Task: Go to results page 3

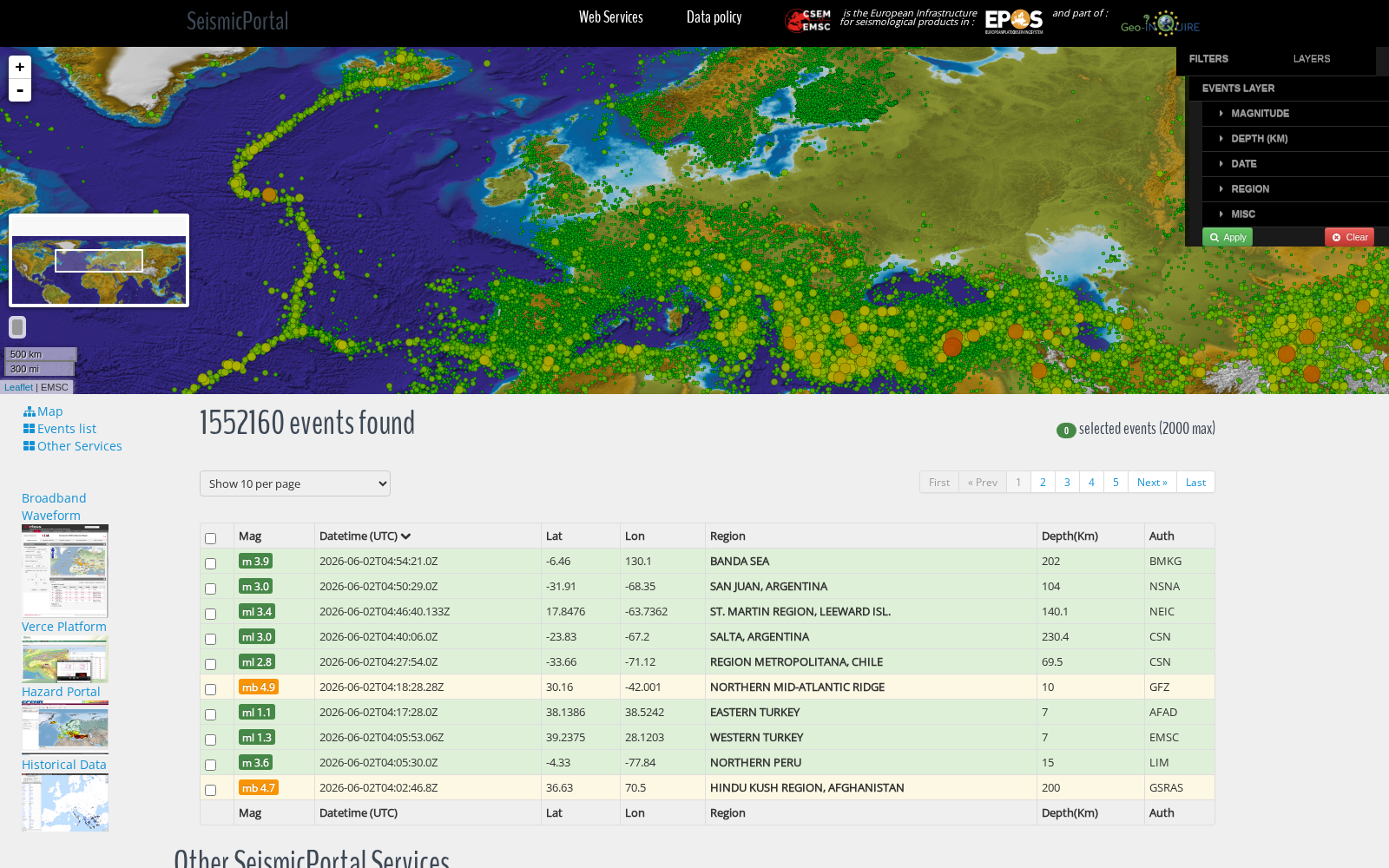Action: pyautogui.click(x=1067, y=483)
